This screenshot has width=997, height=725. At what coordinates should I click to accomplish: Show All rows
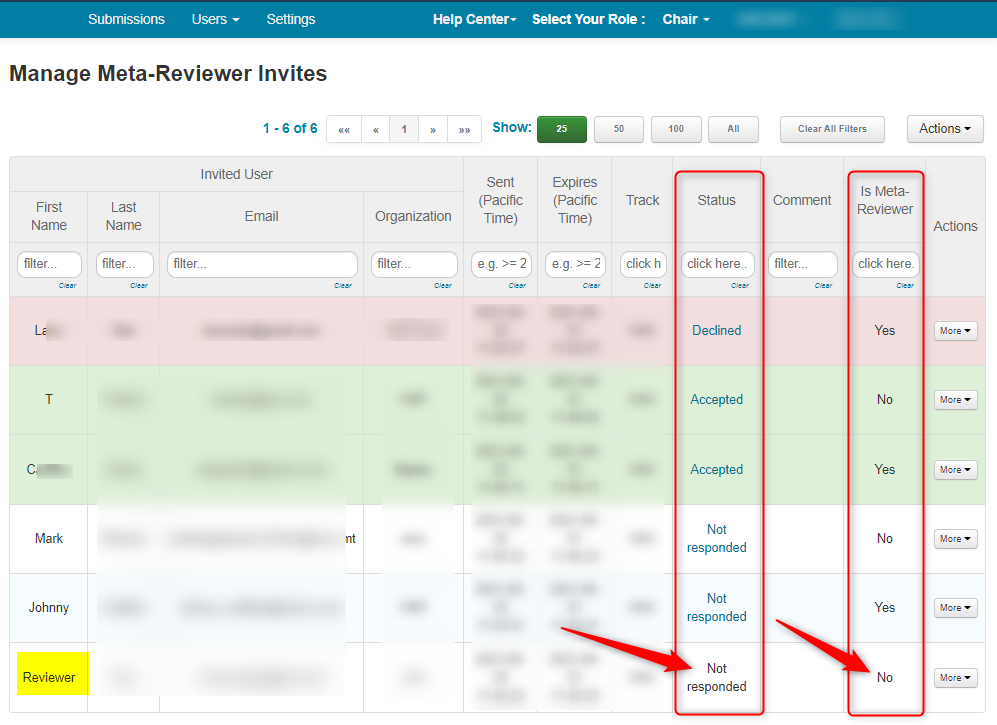pyautogui.click(x=733, y=129)
